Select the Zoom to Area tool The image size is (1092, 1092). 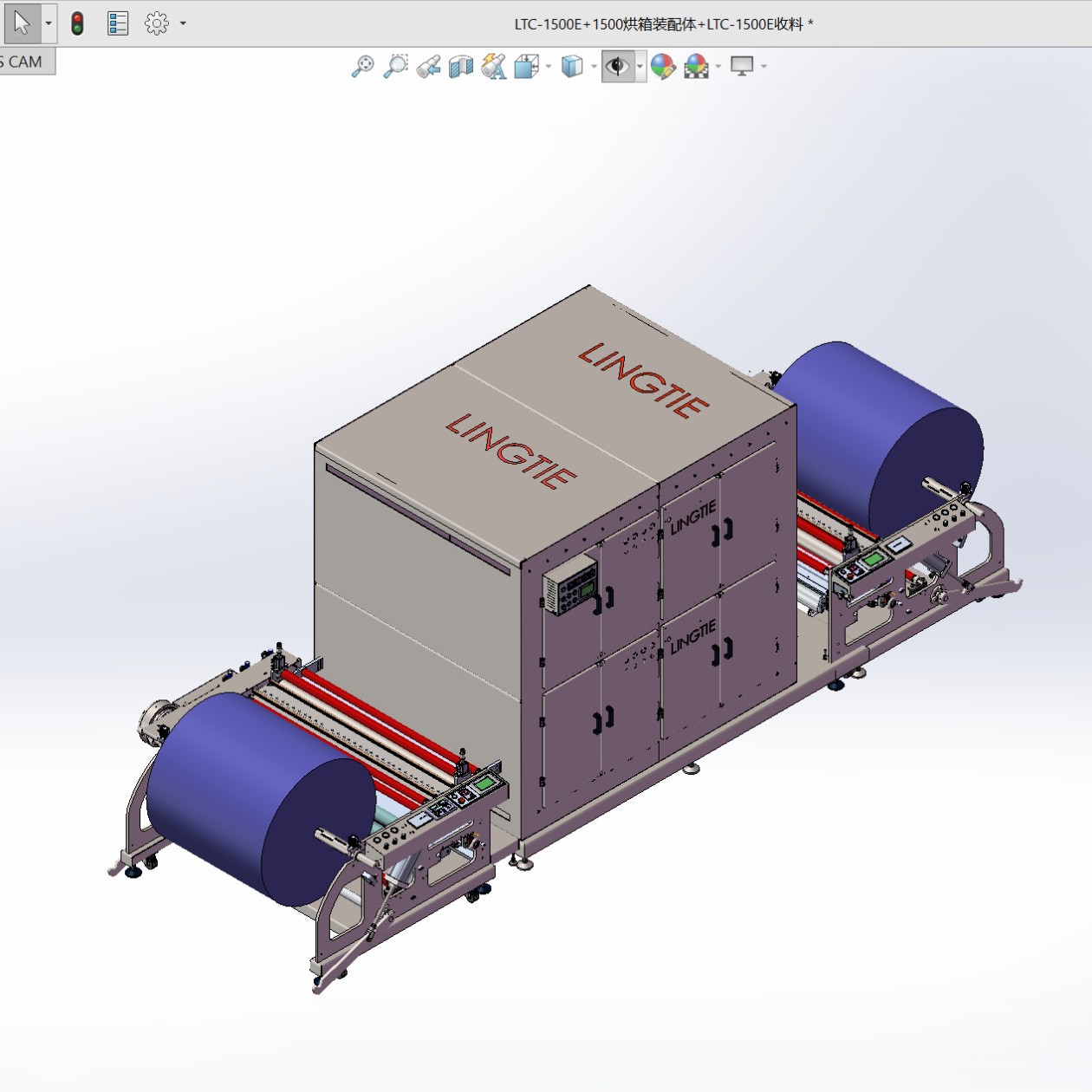[x=395, y=66]
